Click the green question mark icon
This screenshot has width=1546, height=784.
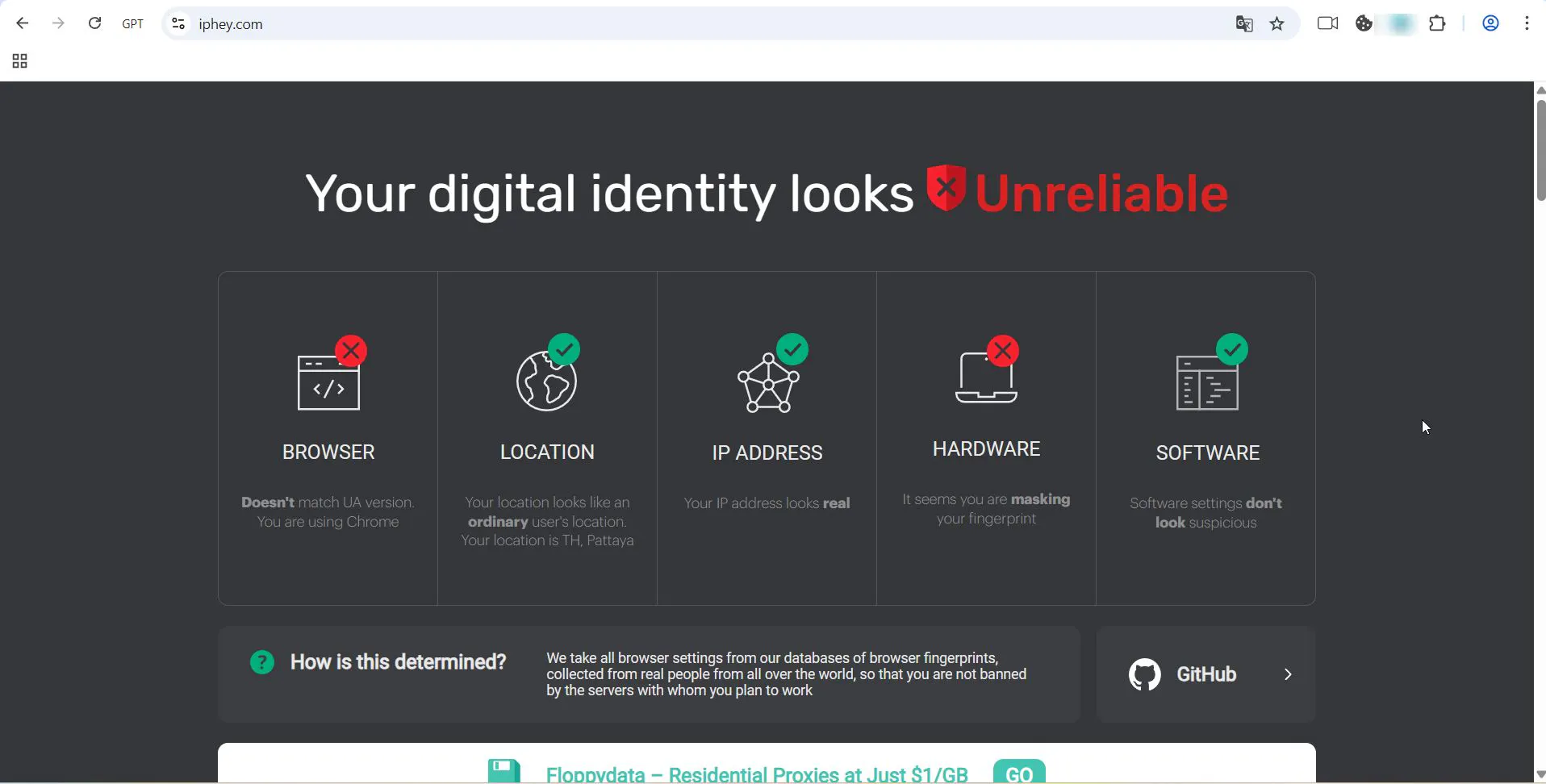pos(262,663)
